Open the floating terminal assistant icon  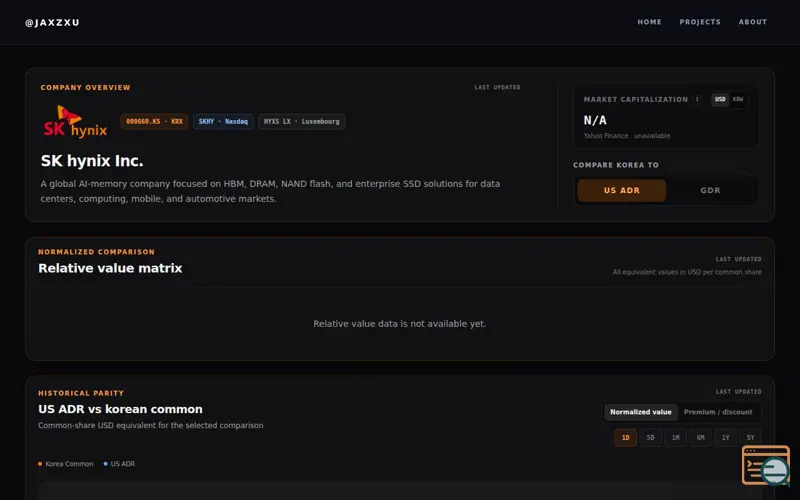(766, 465)
